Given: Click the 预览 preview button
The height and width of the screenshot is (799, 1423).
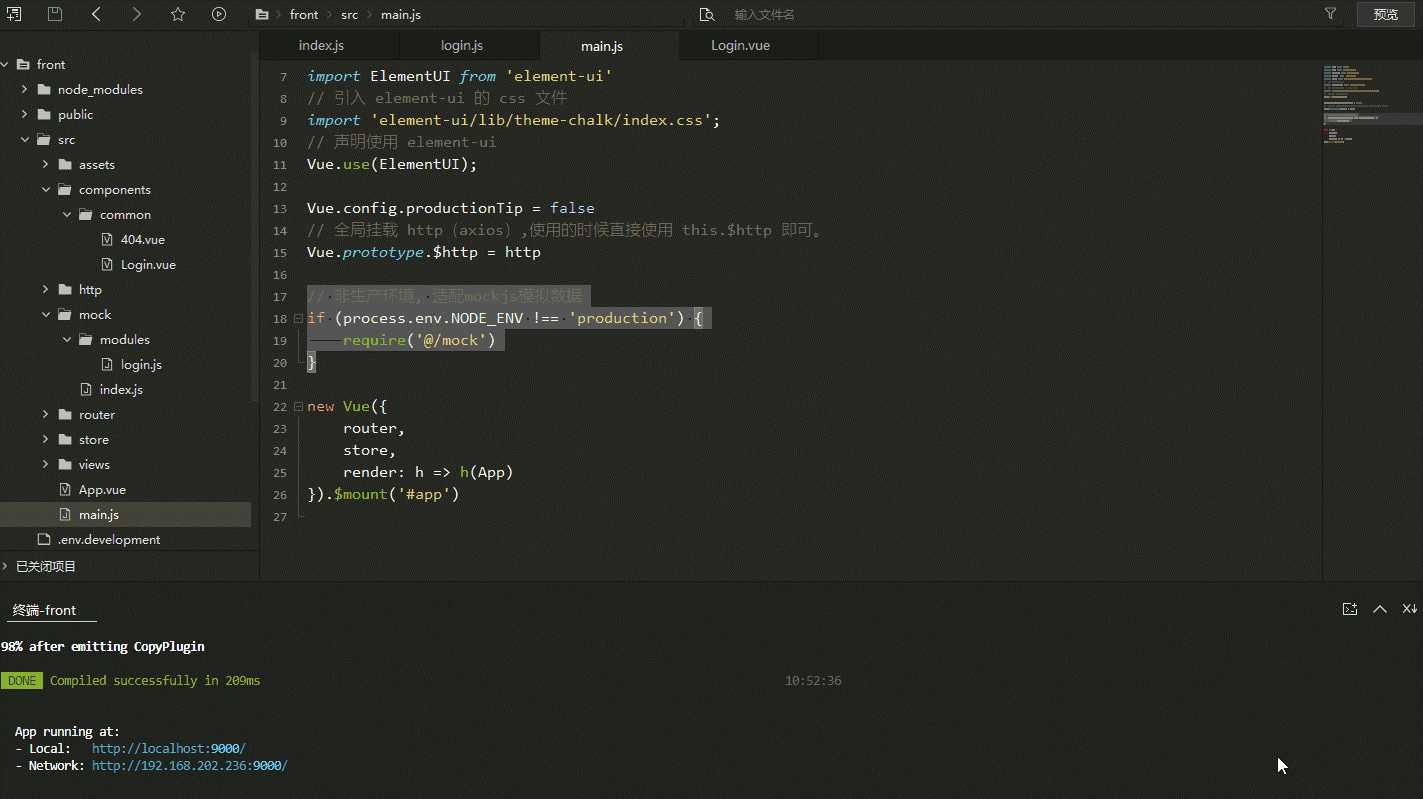Looking at the screenshot, I should pos(1386,14).
